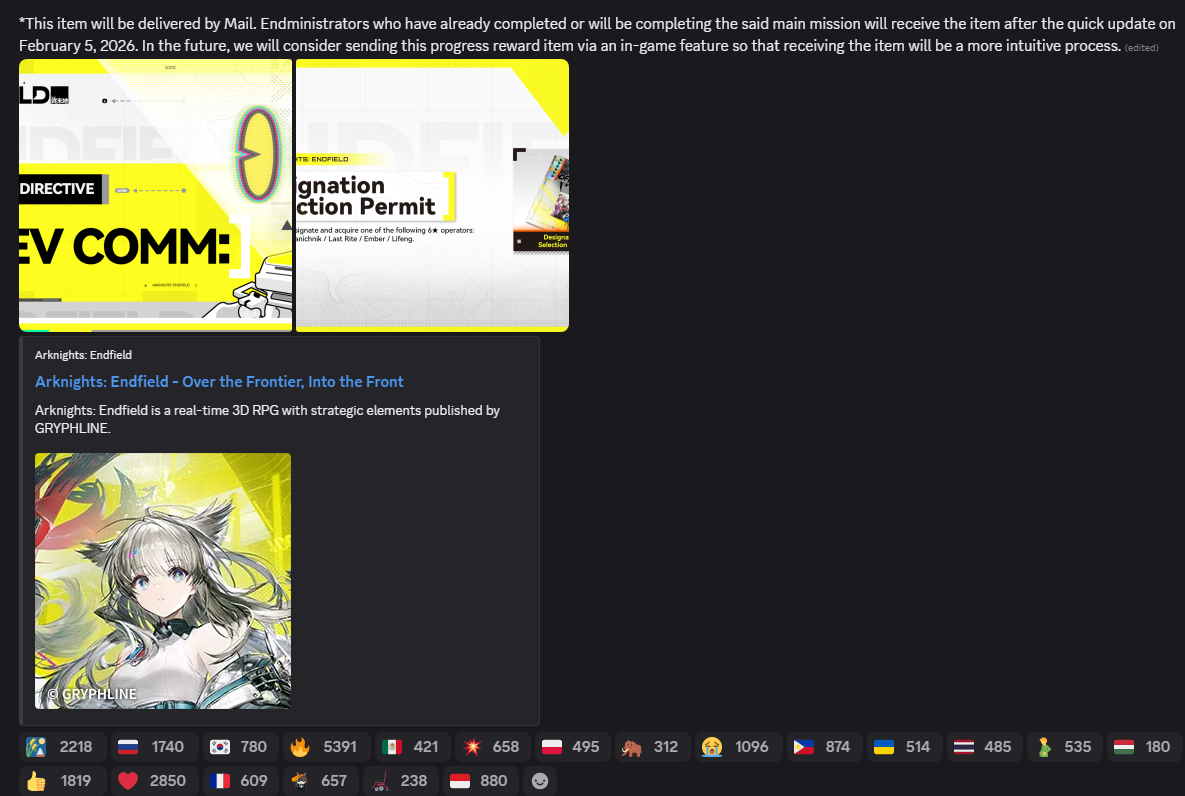This screenshot has height=796, width=1185.
Task: Click the Thailand flag reaction with 485
Action: (984, 747)
